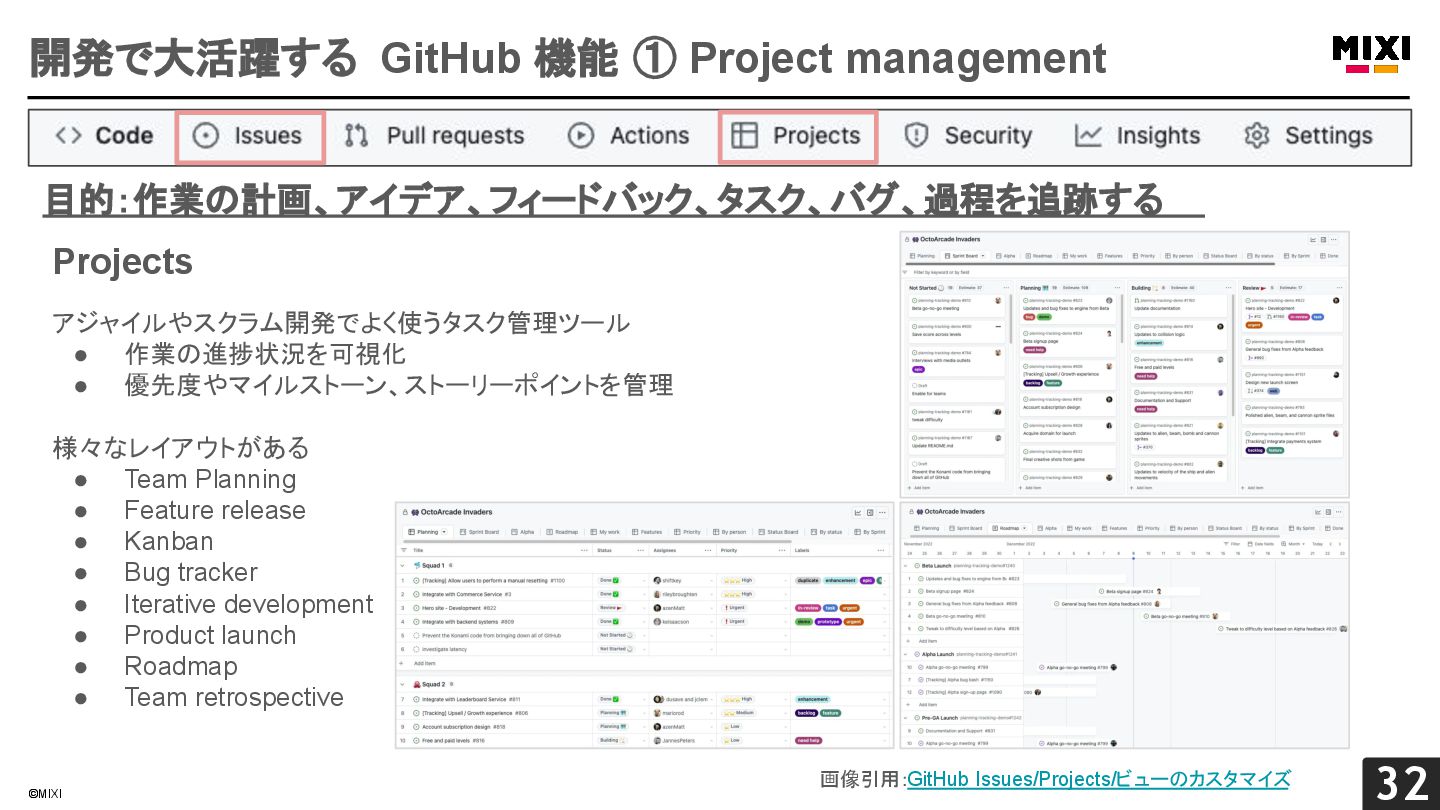Image resolution: width=1440 pixels, height=810 pixels.
Task: Collapse the Alpha Launch group in roadmap view
Action: [x=905, y=654]
